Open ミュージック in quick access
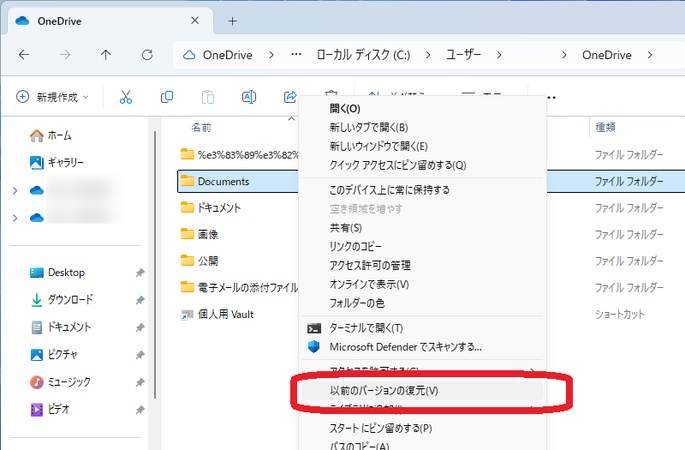The image size is (685, 450). [60, 382]
